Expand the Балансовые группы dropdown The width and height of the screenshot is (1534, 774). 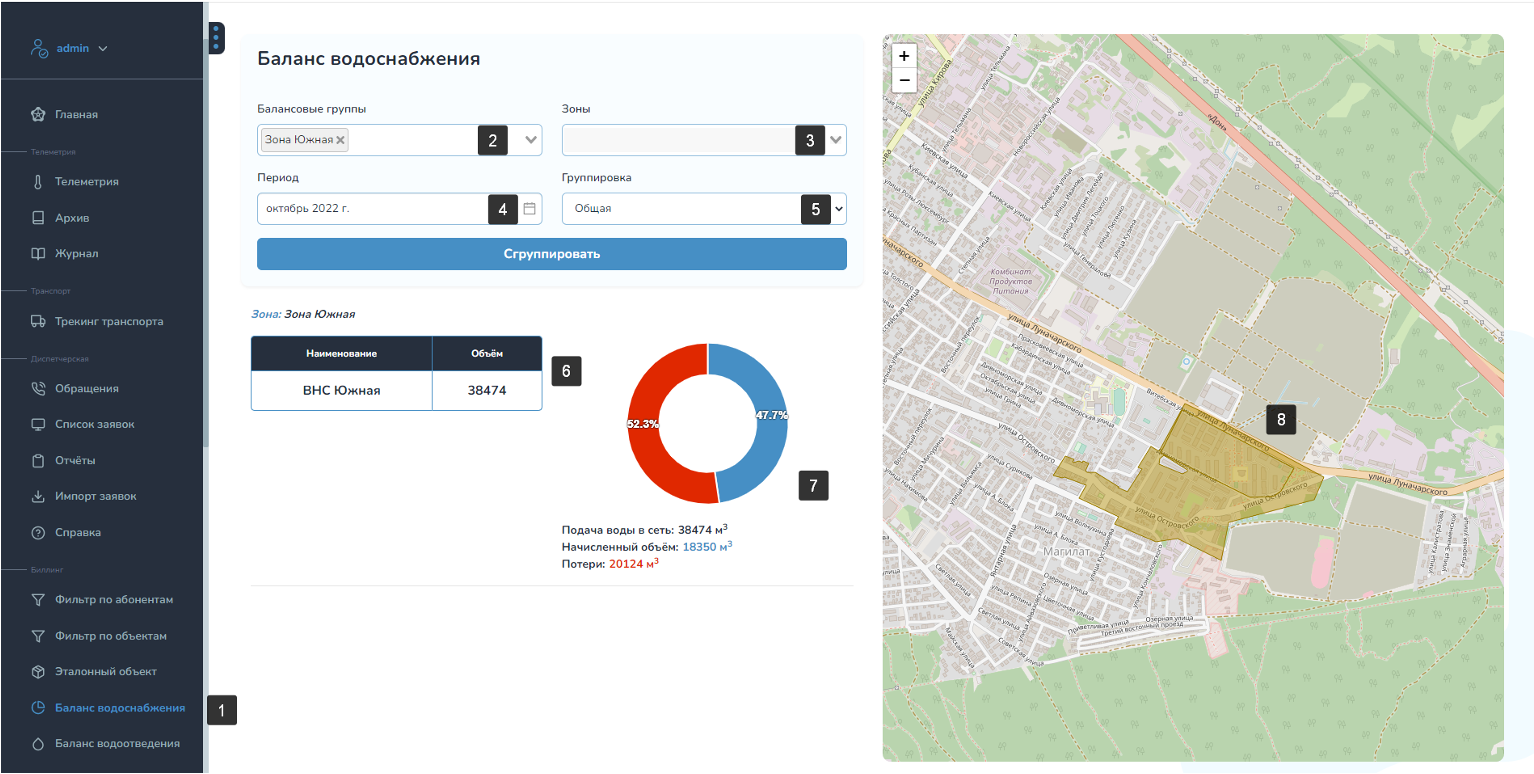[x=531, y=141]
